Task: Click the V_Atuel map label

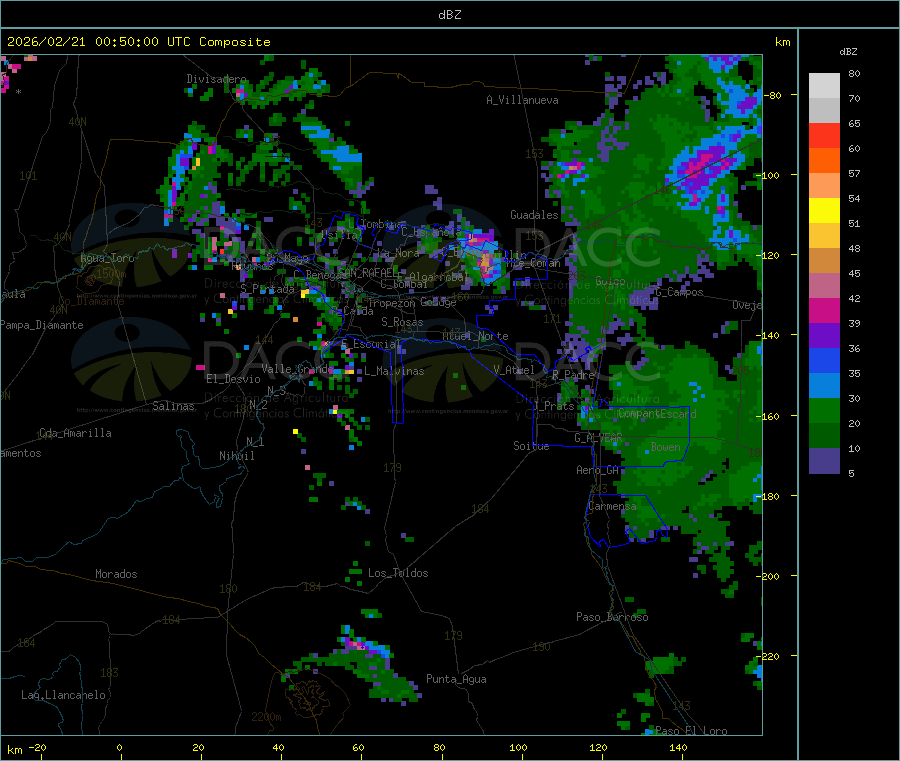Action: click(x=514, y=370)
